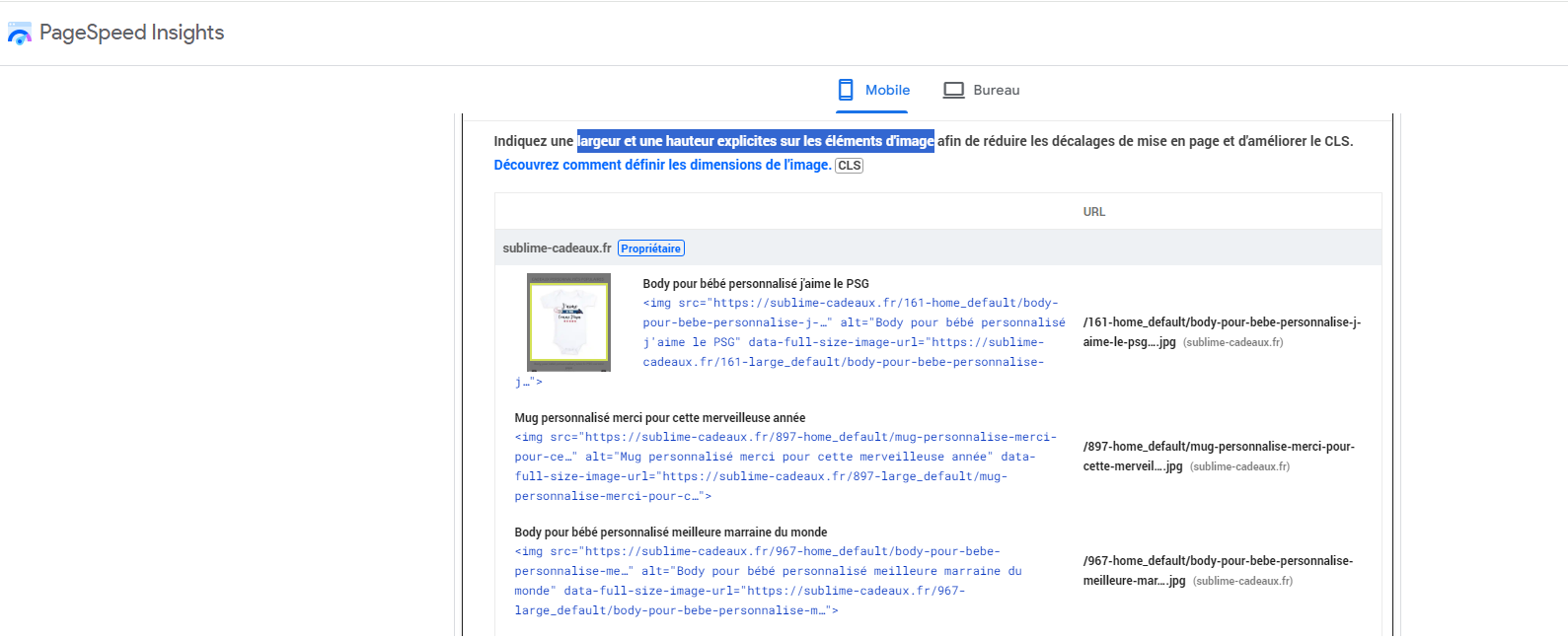1568x639 pixels.
Task: Click the PageSpeed Insights logo icon
Action: click(x=20, y=34)
